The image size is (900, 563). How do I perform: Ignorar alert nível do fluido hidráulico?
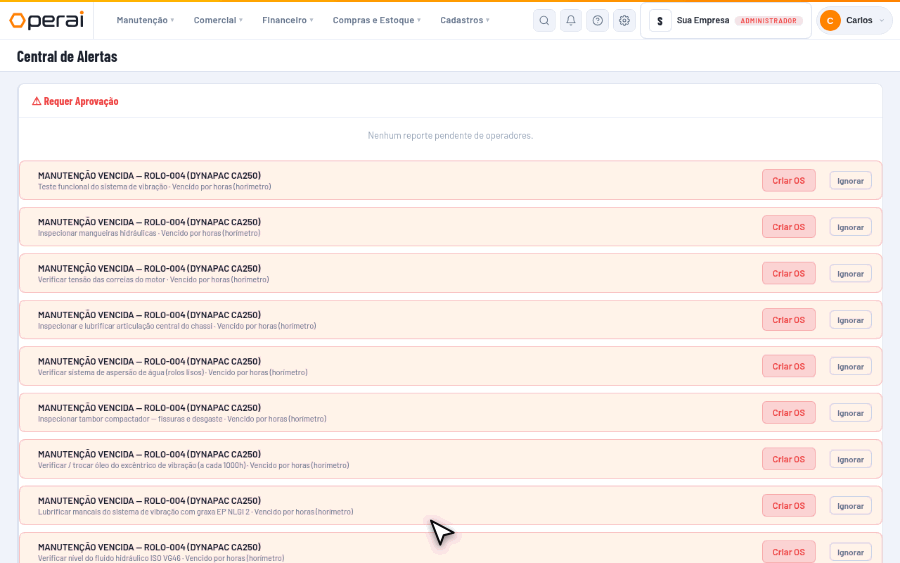851,553
